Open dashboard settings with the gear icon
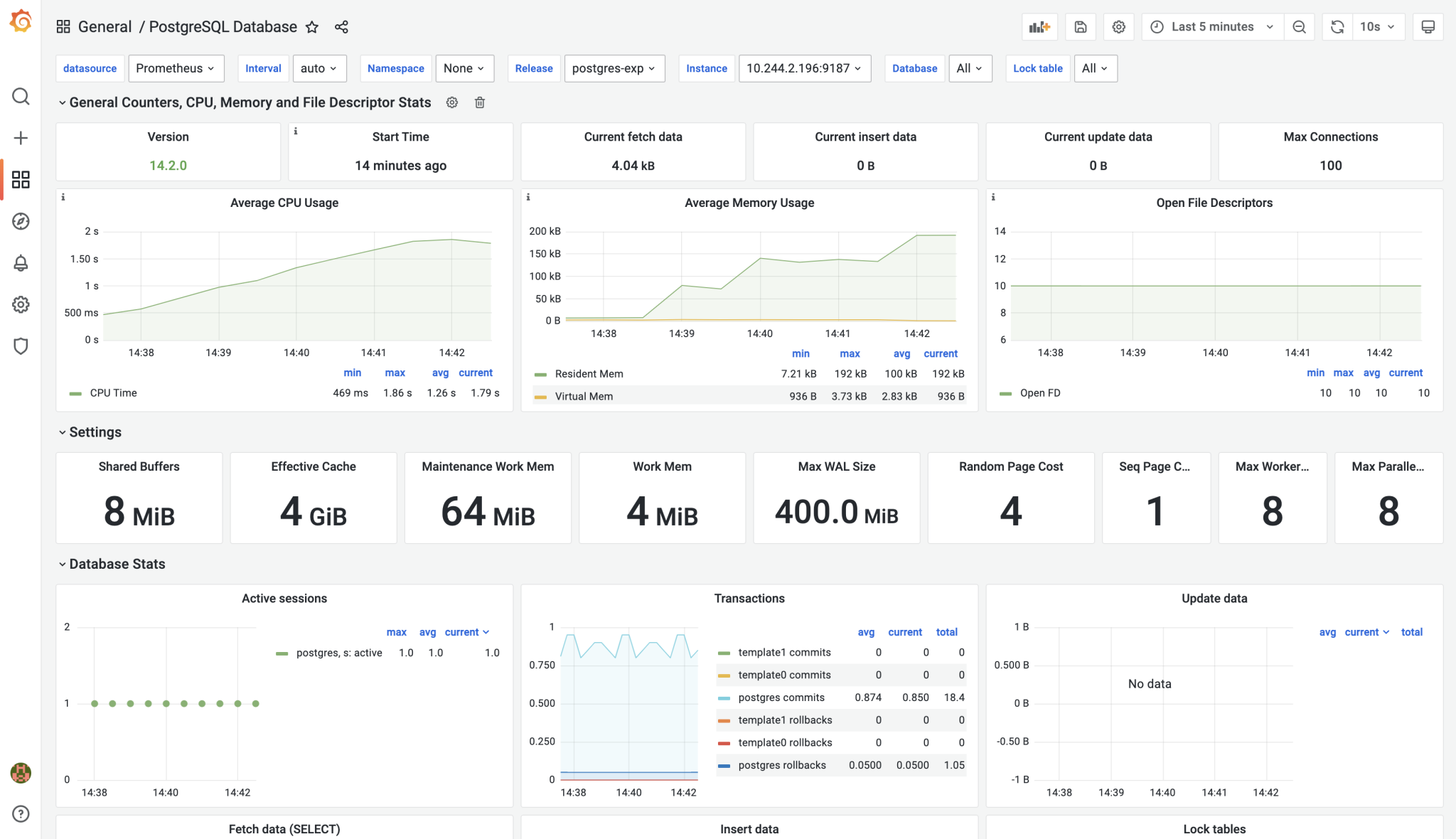 [1118, 26]
